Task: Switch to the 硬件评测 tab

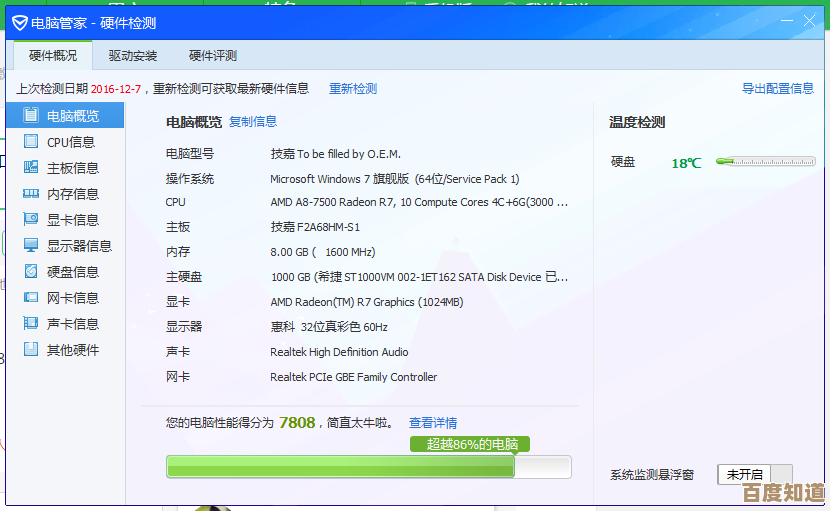Action: click(213, 56)
